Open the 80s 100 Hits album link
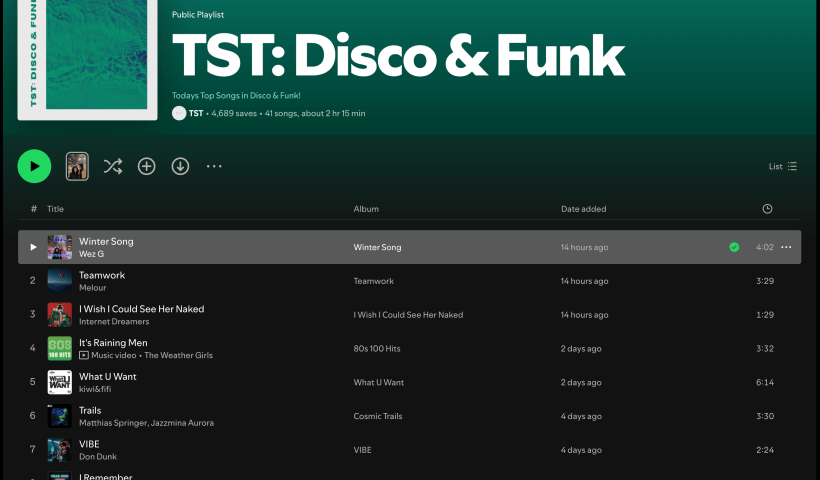 377,349
